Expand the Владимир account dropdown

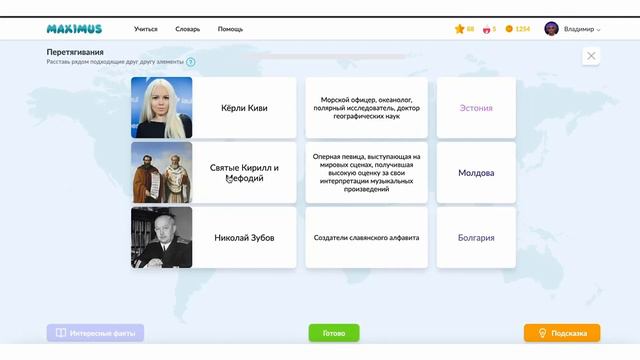pos(582,29)
